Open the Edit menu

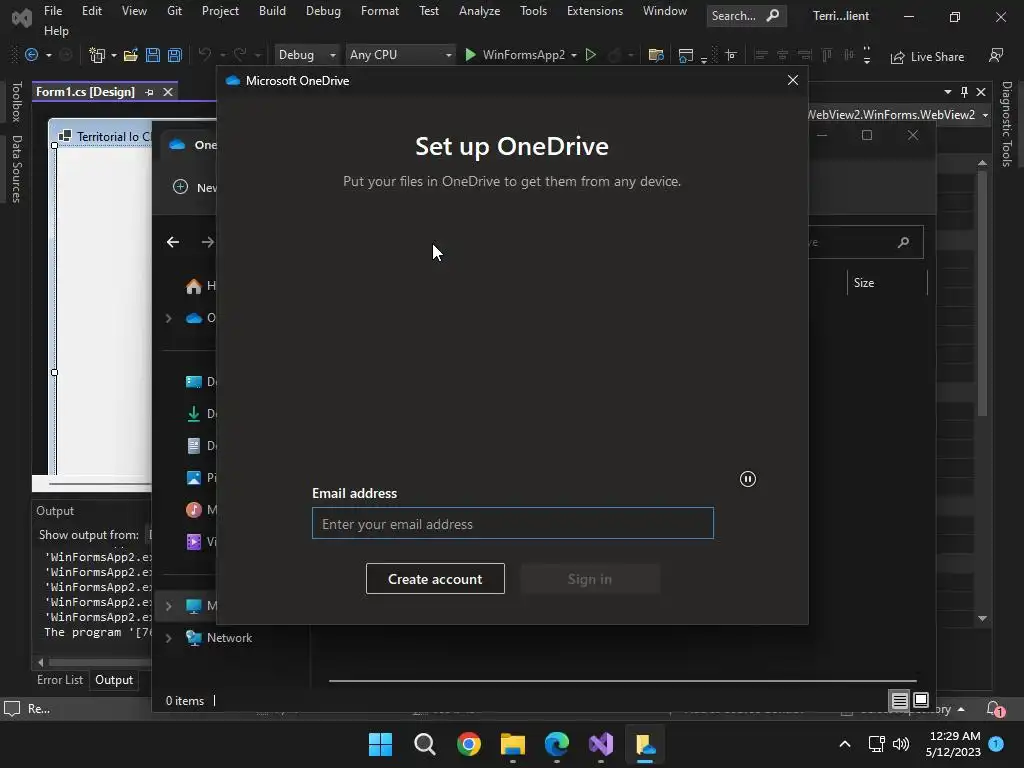tap(91, 10)
